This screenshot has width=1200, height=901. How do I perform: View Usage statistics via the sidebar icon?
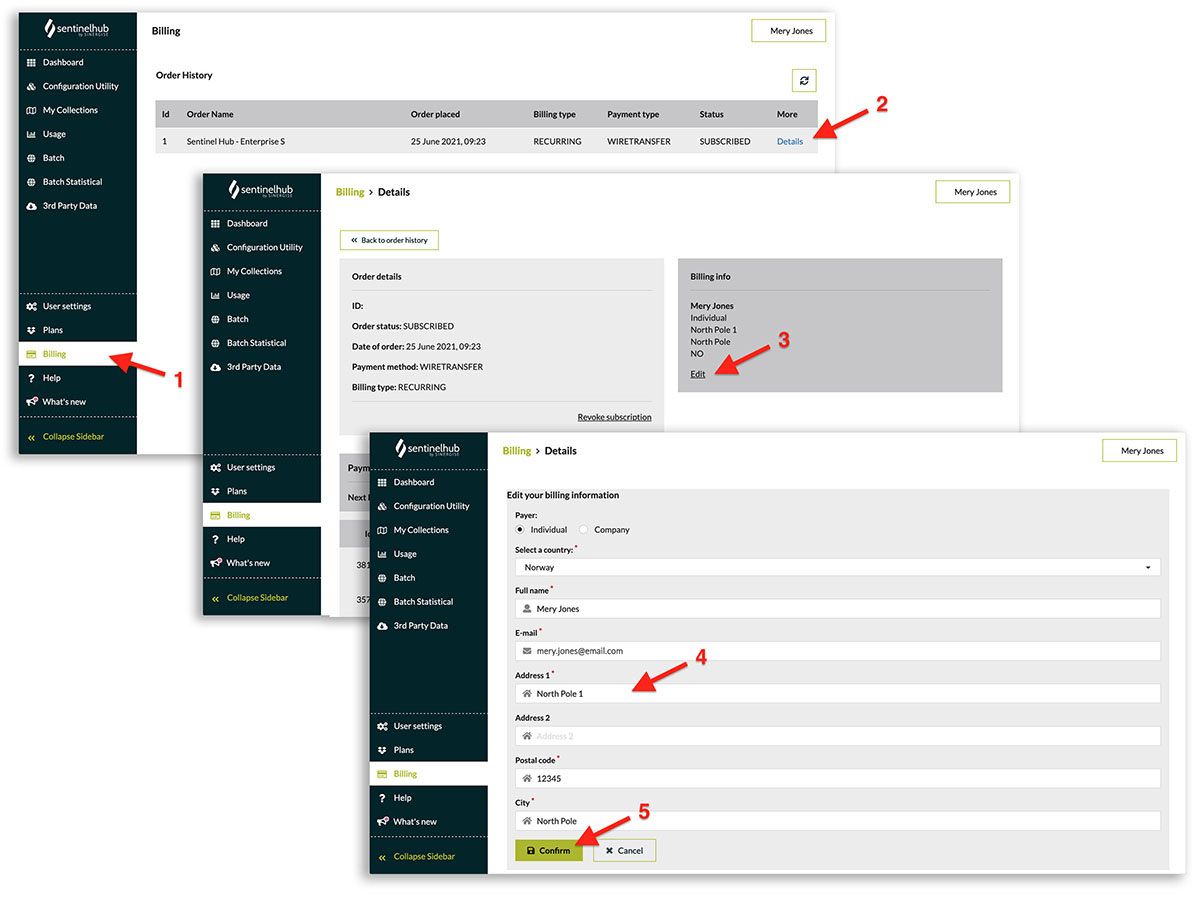[31, 134]
